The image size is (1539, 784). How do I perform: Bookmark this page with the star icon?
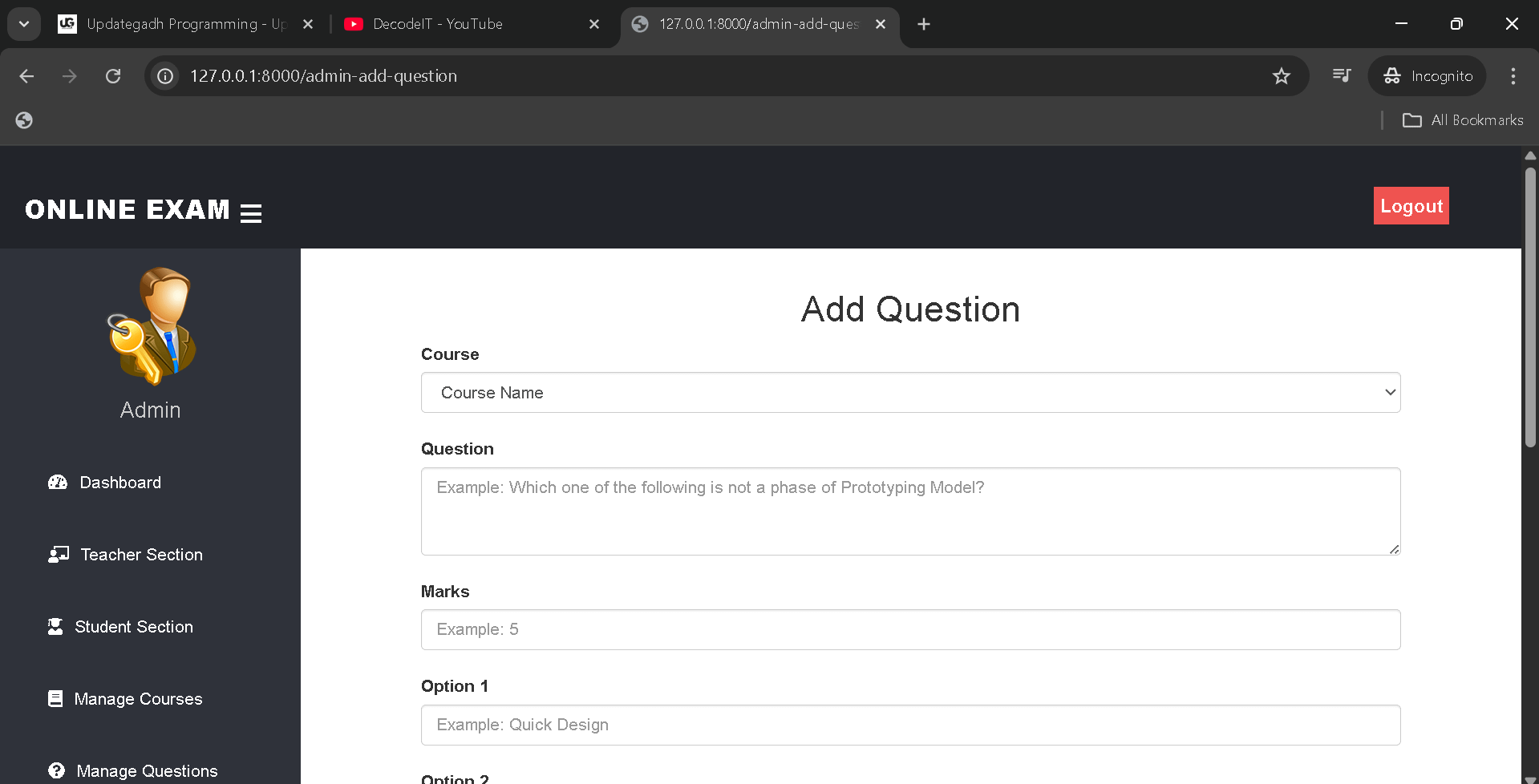click(x=1281, y=75)
